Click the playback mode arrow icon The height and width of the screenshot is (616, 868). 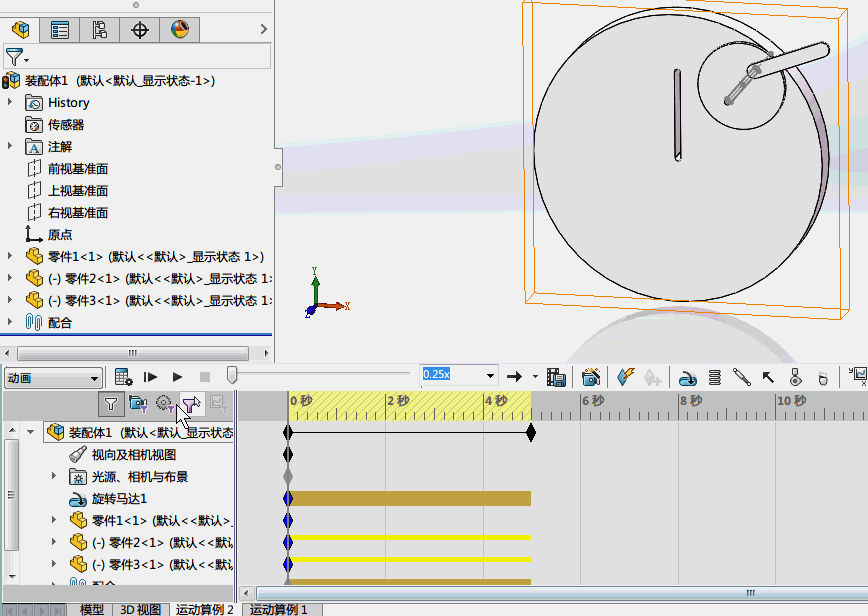tap(514, 377)
